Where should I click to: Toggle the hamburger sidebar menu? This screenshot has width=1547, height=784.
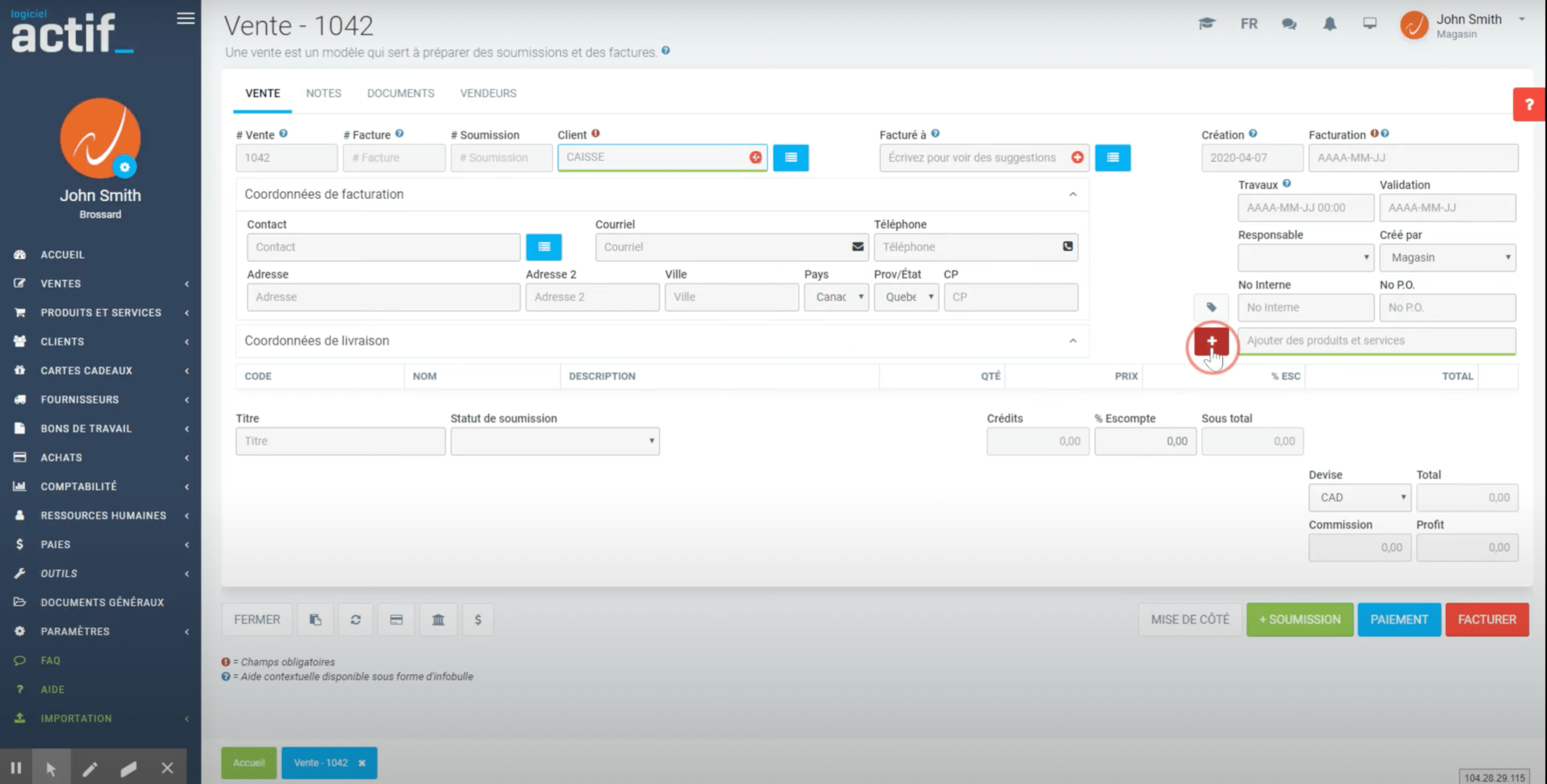pyautogui.click(x=185, y=18)
